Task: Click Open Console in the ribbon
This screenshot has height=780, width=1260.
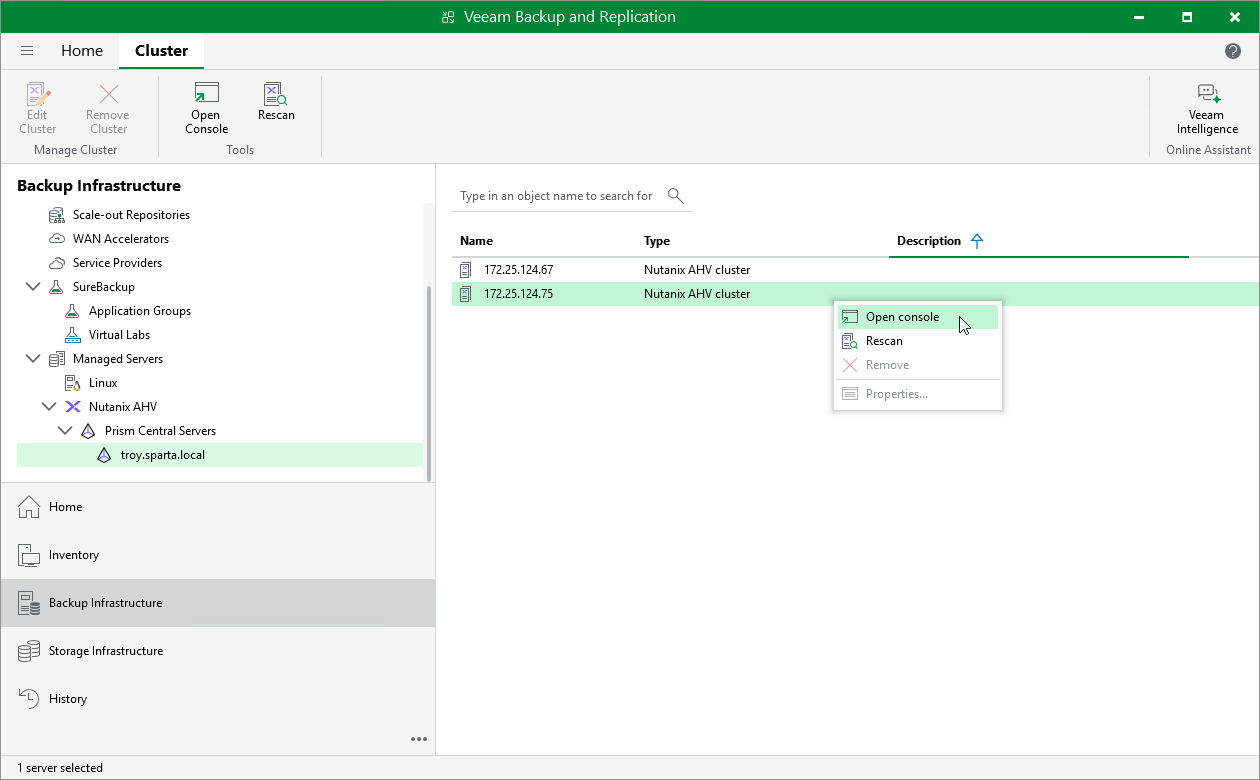Action: [207, 108]
